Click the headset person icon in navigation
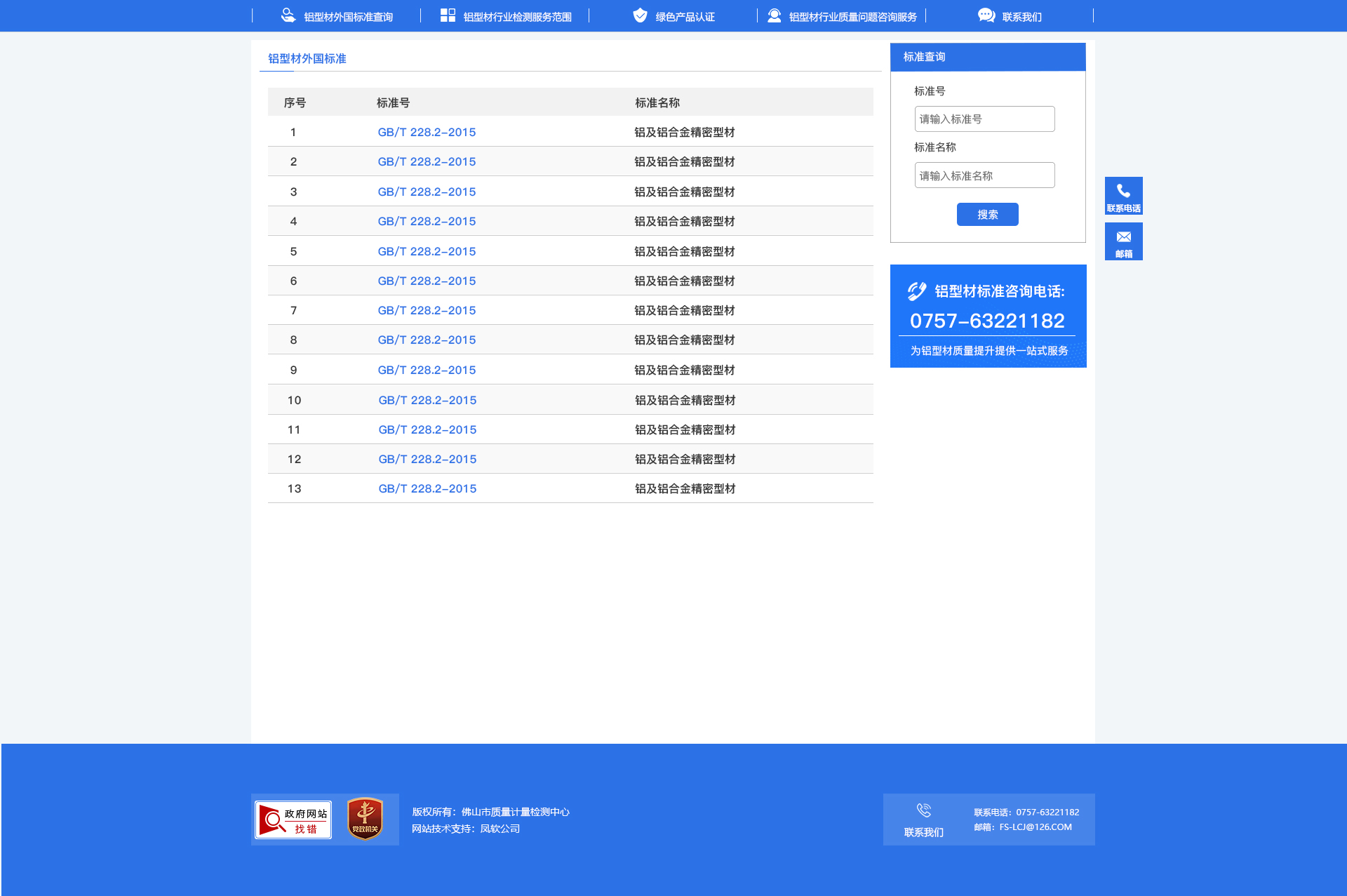The image size is (1347, 896). click(774, 15)
